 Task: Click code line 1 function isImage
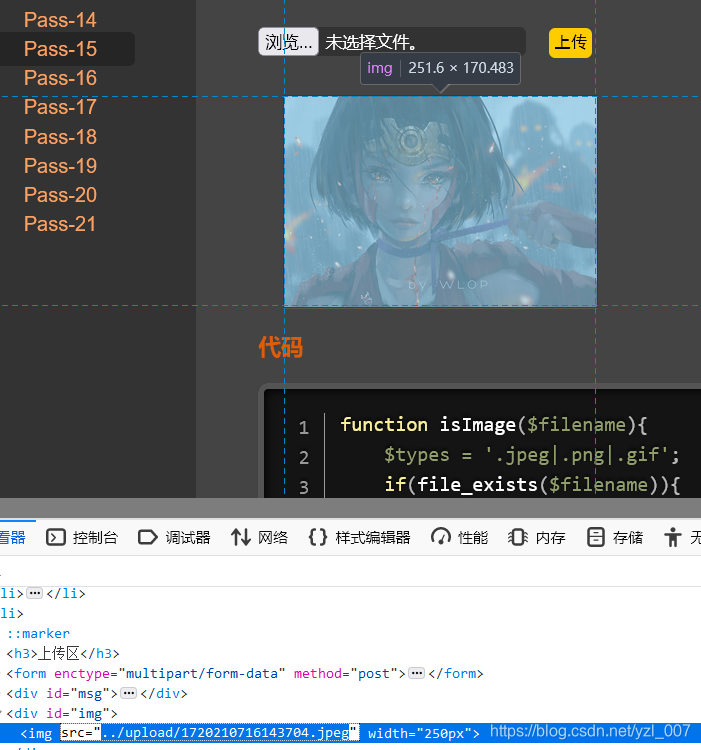493,425
